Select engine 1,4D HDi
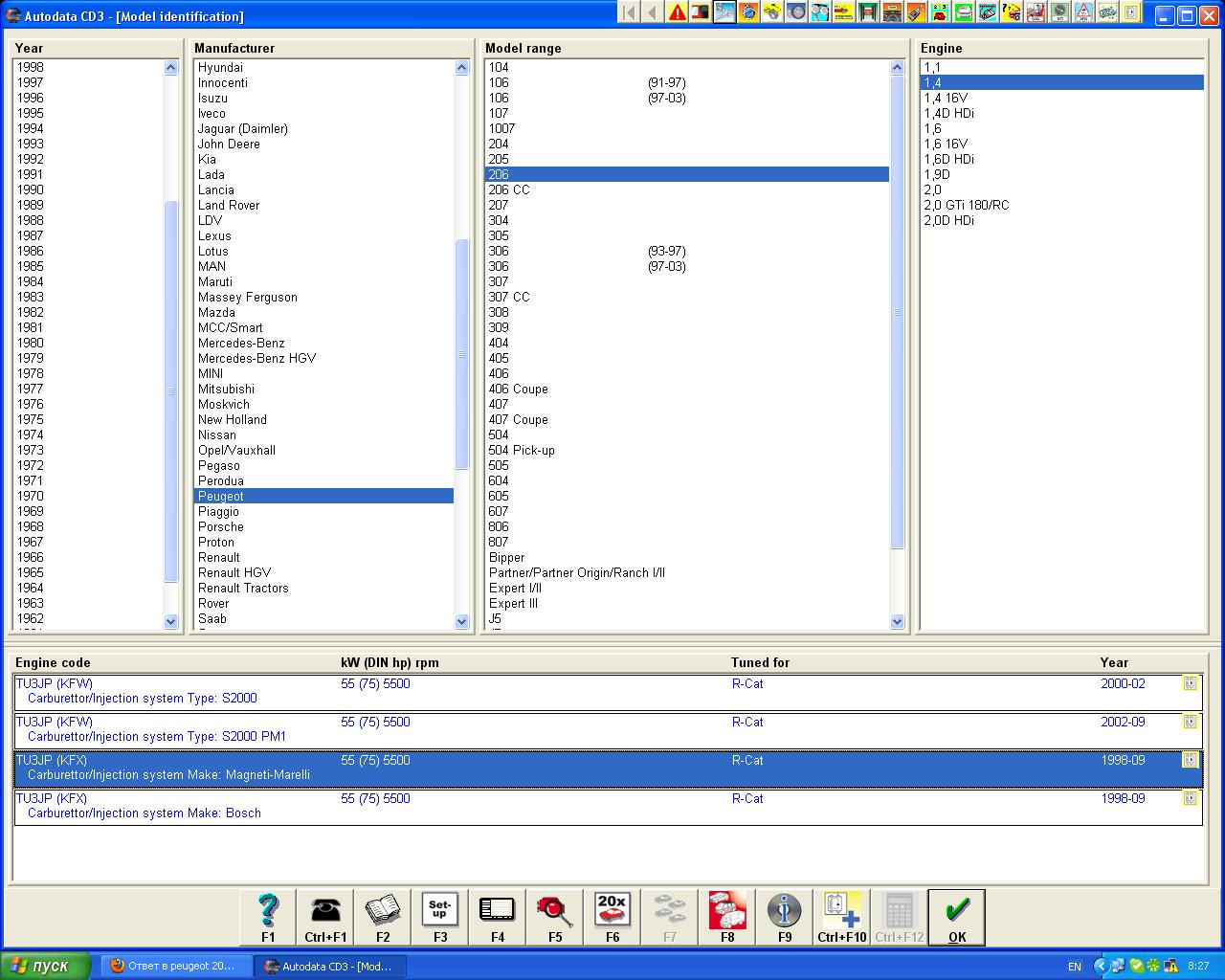 1062,113
